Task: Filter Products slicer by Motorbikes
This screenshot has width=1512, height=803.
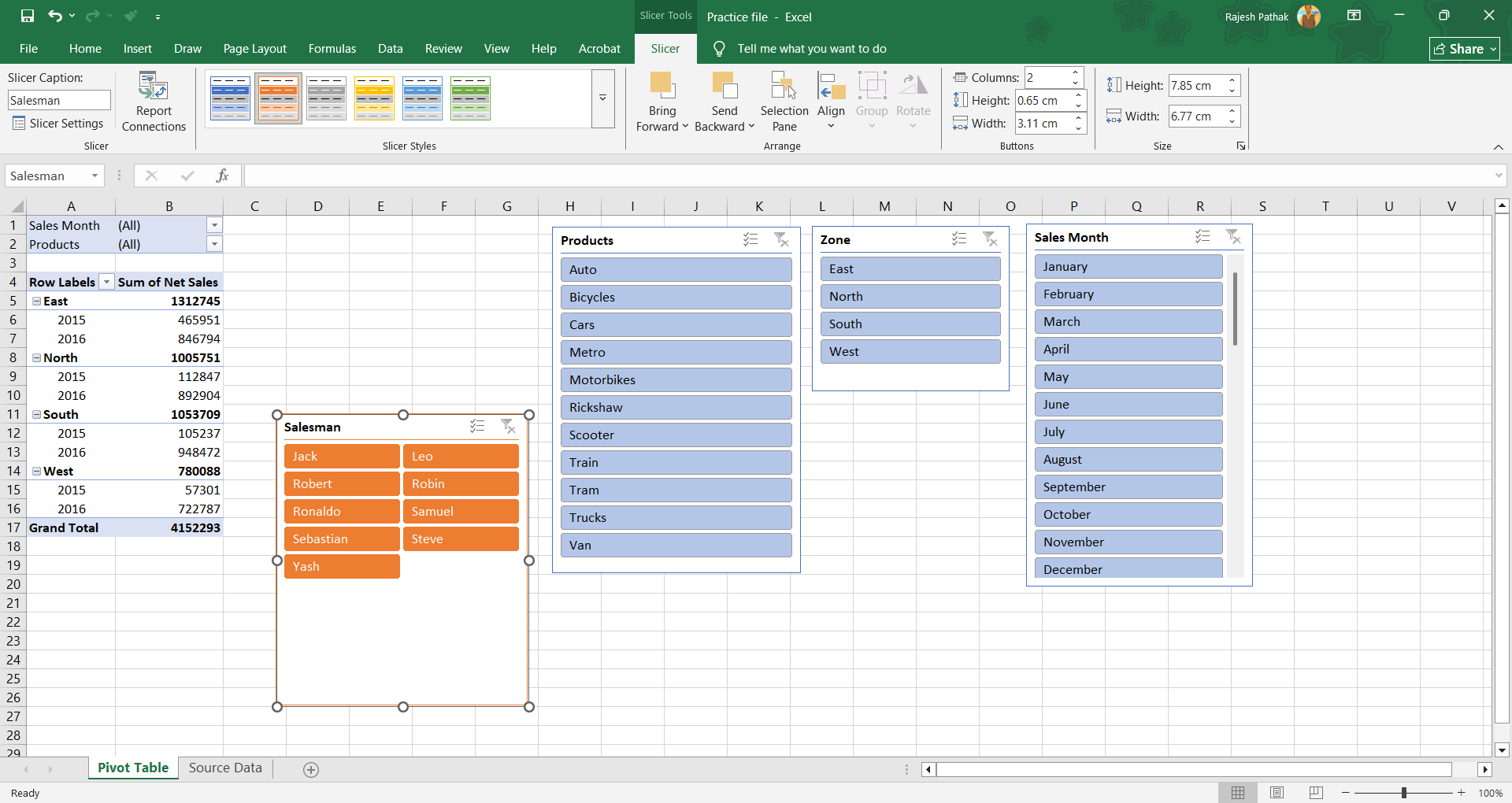Action: point(676,380)
